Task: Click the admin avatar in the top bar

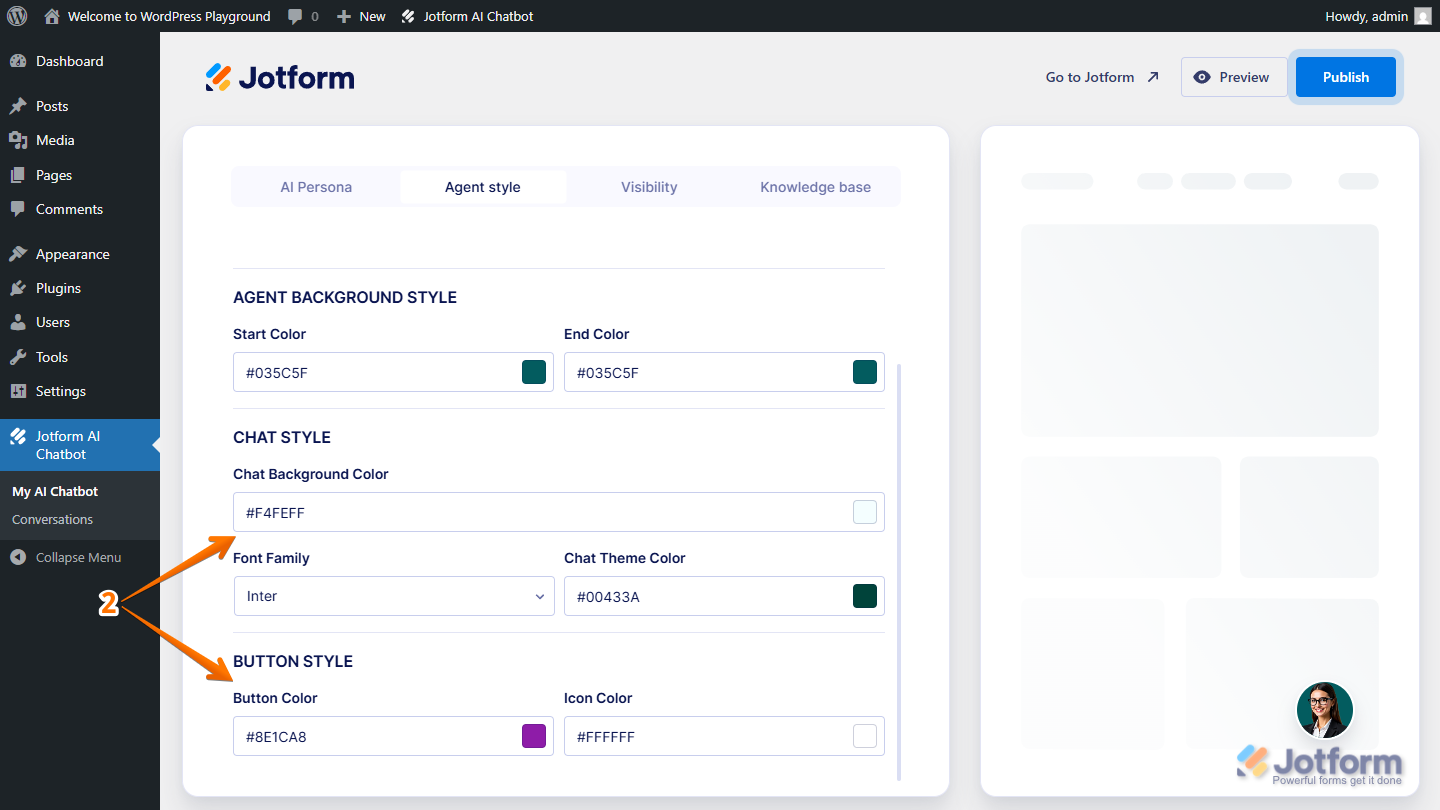Action: click(1422, 16)
